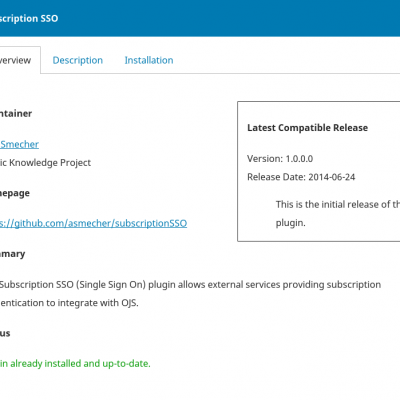Click the Subscription SSO summary description text
This screenshot has height=400, width=400.
[x=190, y=294]
